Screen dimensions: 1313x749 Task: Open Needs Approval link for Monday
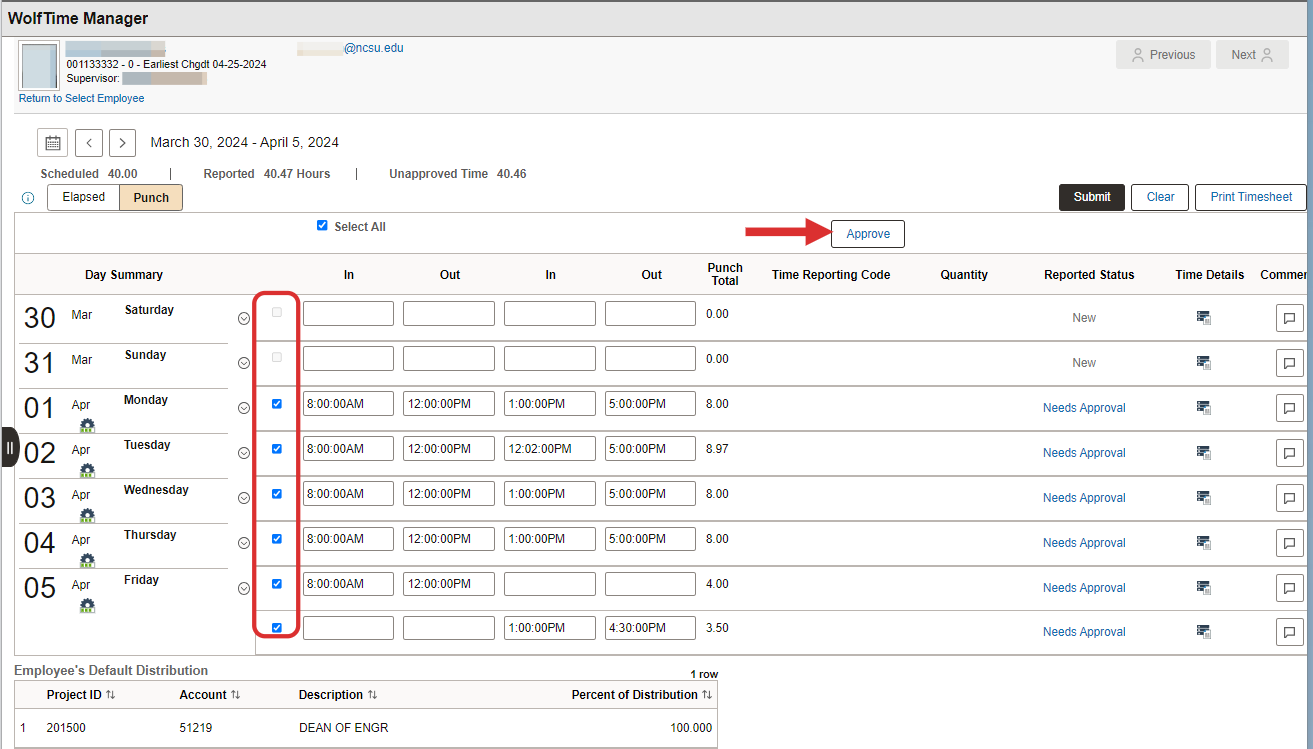[1084, 408]
